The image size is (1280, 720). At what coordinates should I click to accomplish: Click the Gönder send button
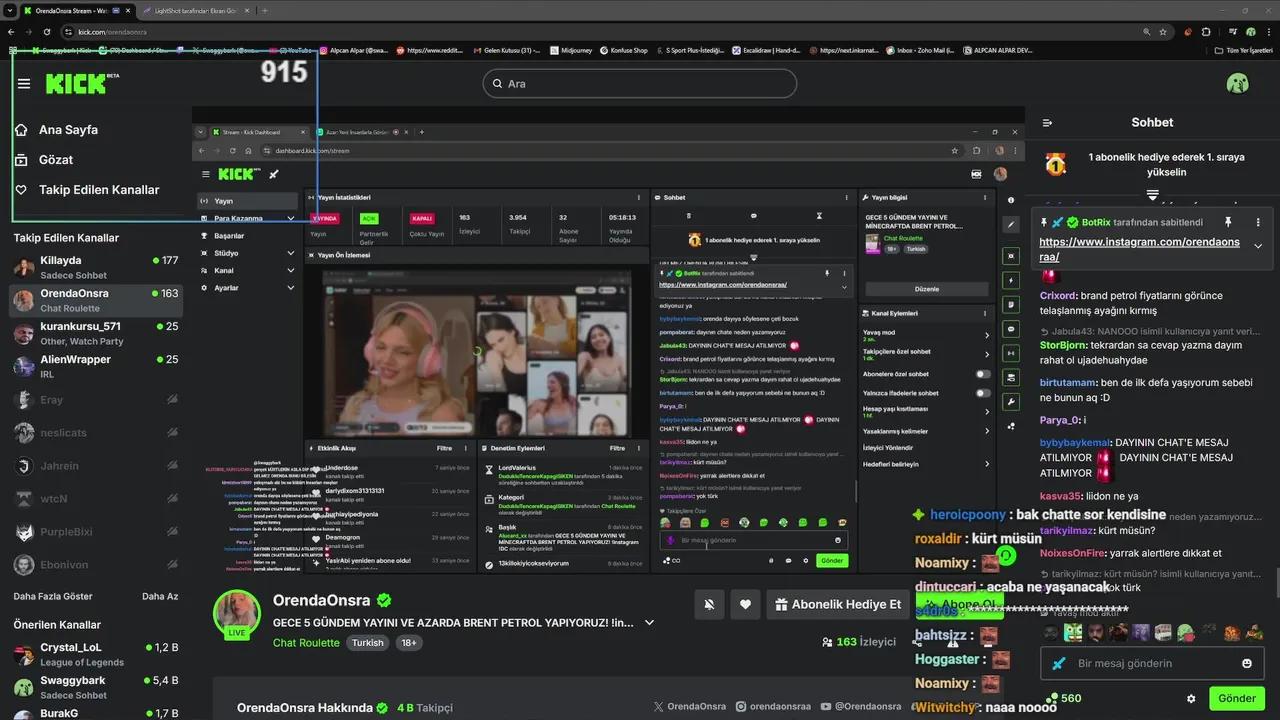tap(1237, 698)
